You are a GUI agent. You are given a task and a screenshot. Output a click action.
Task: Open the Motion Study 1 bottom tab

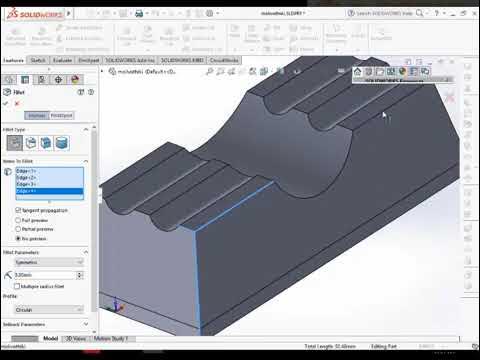pyautogui.click(x=112, y=338)
